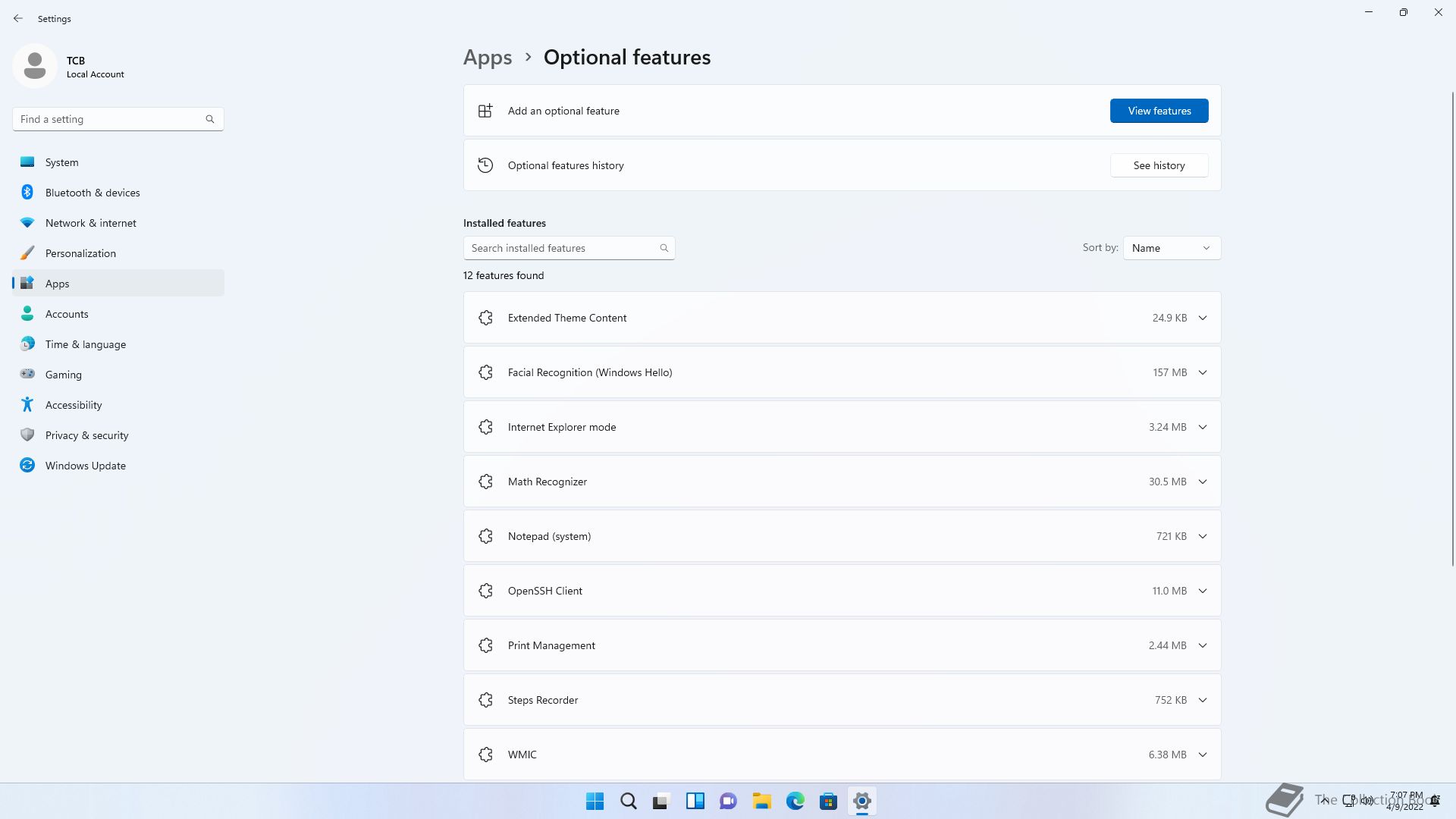This screenshot has height=819, width=1456.
Task: Click the Settings gear in the taskbar
Action: tap(862, 801)
